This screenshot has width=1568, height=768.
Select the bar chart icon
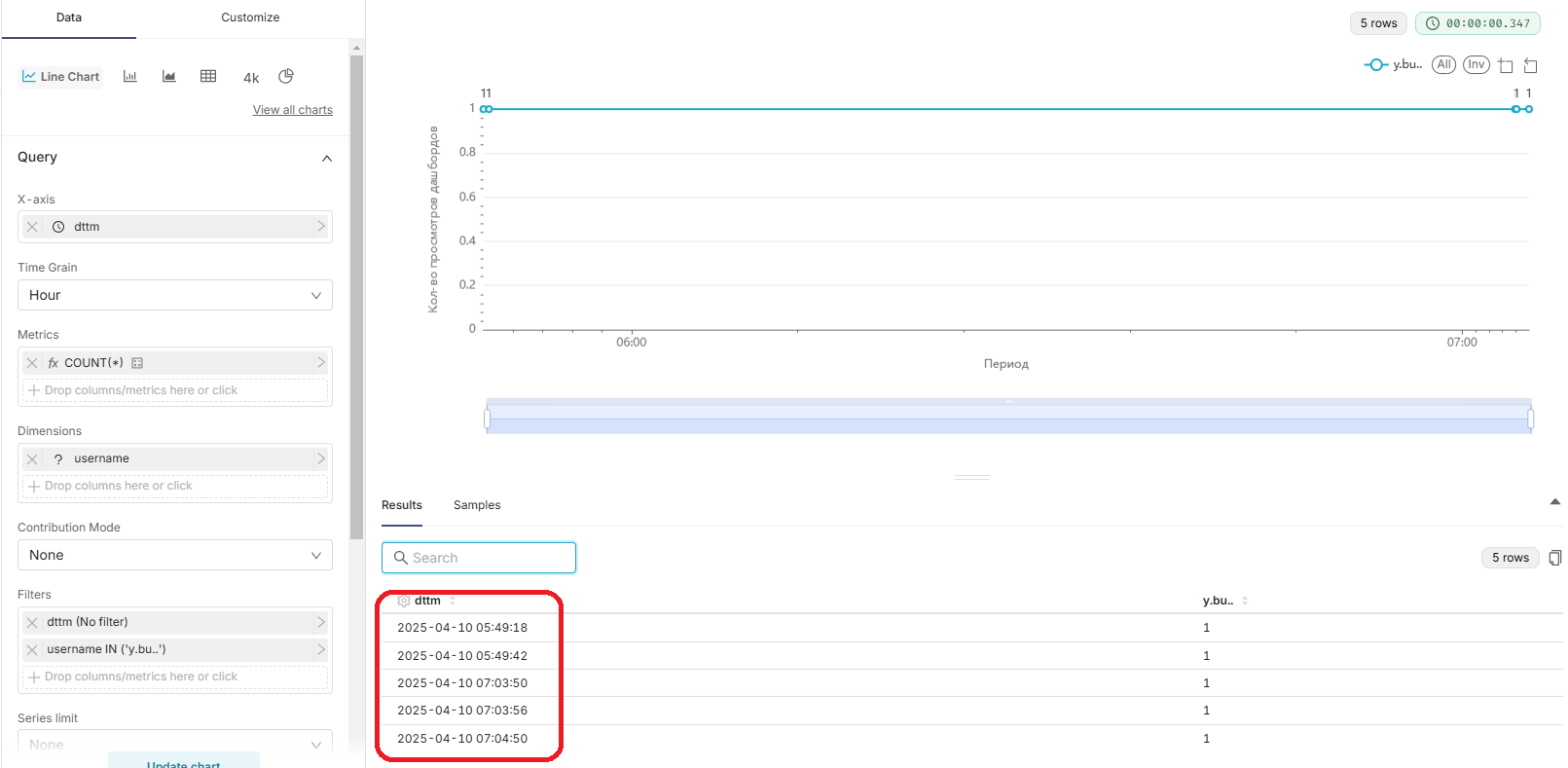click(x=130, y=76)
